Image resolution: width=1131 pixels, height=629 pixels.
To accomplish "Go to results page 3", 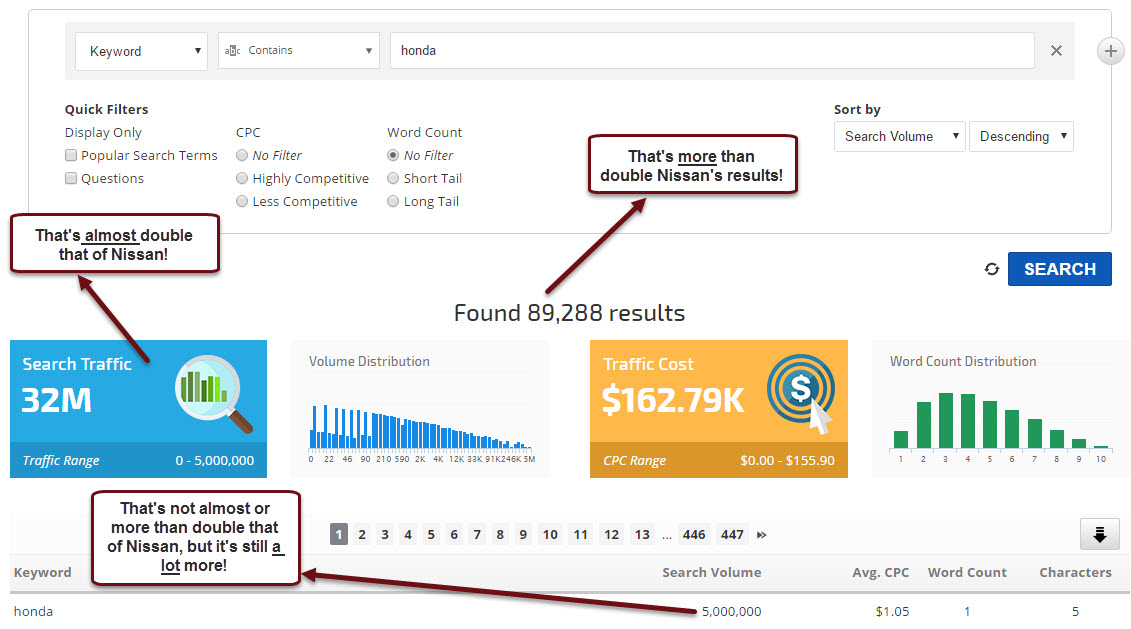I will pyautogui.click(x=385, y=535).
